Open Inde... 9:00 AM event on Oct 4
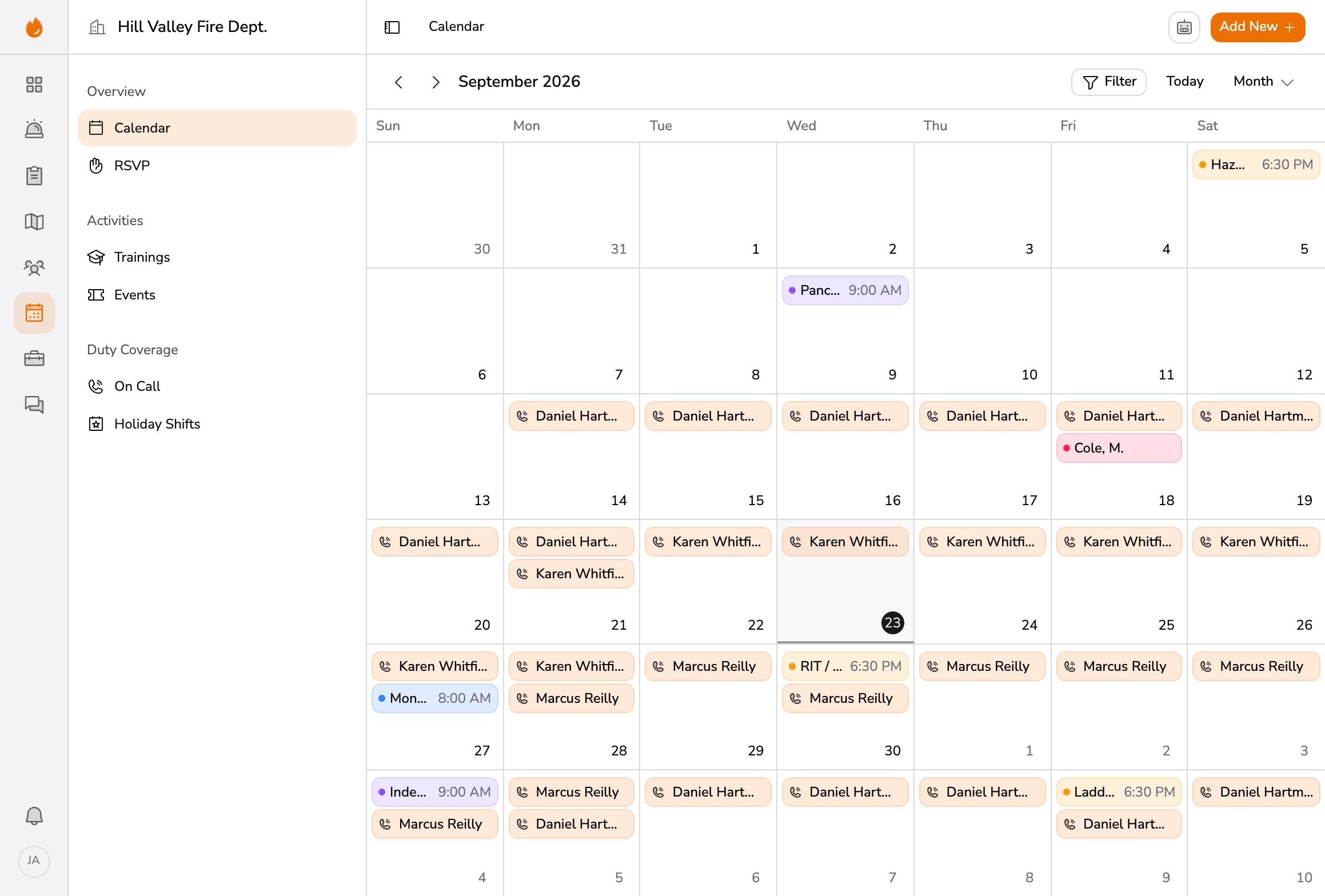This screenshot has width=1325, height=896. click(434, 792)
